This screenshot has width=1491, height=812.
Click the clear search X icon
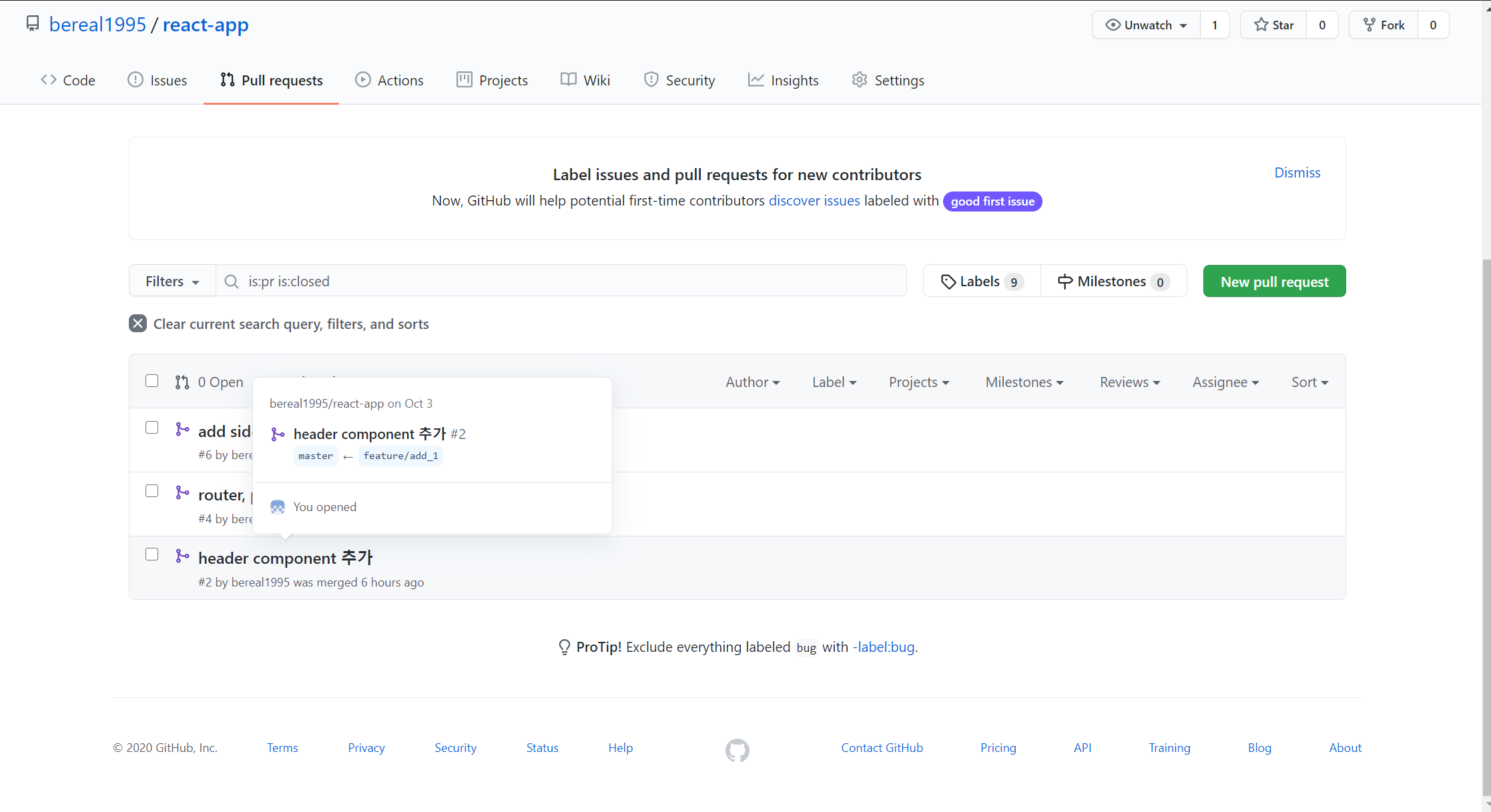(137, 324)
